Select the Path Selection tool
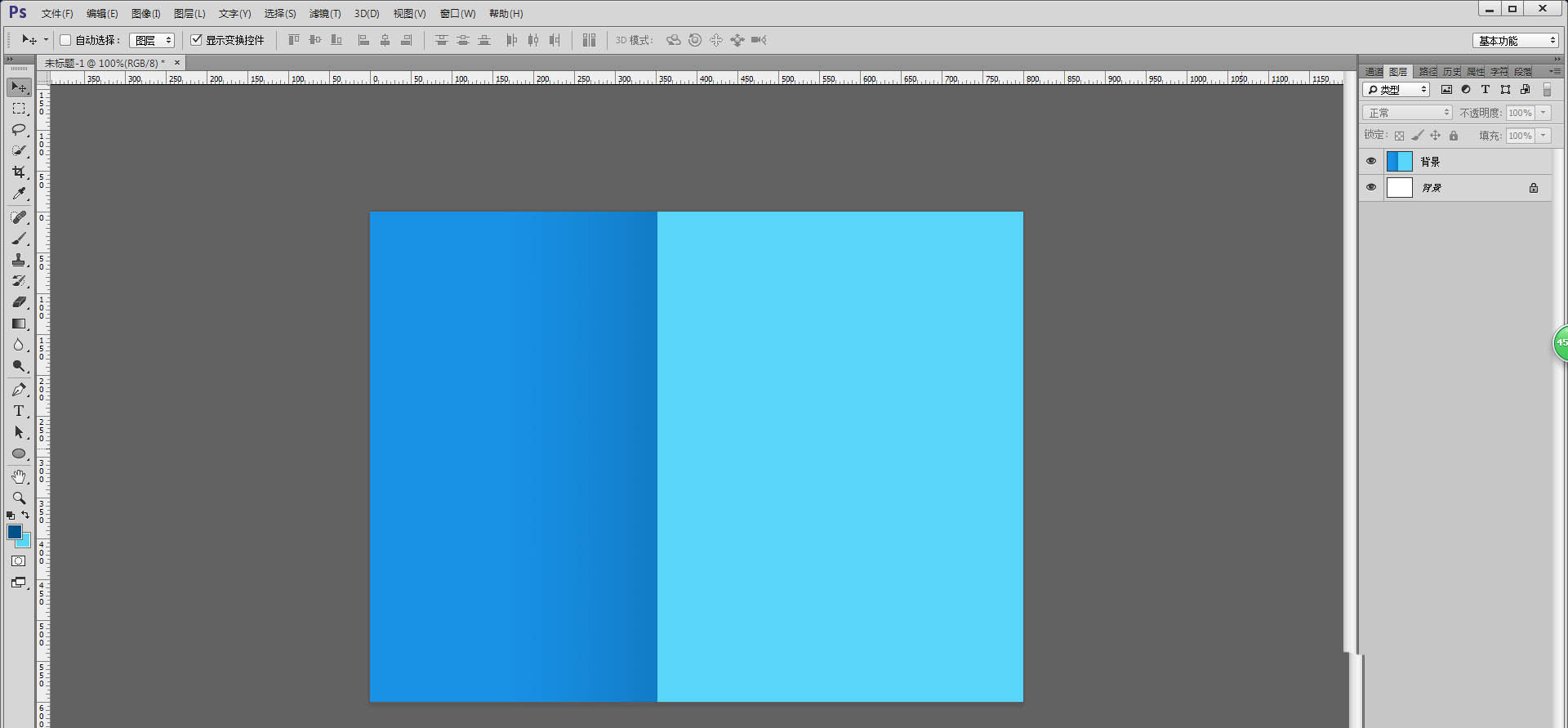Viewport: 1568px width, 728px height. [19, 432]
